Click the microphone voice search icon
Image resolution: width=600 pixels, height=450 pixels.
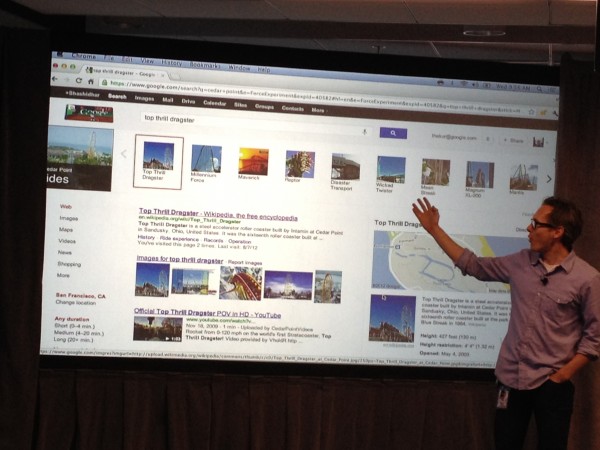(364, 132)
